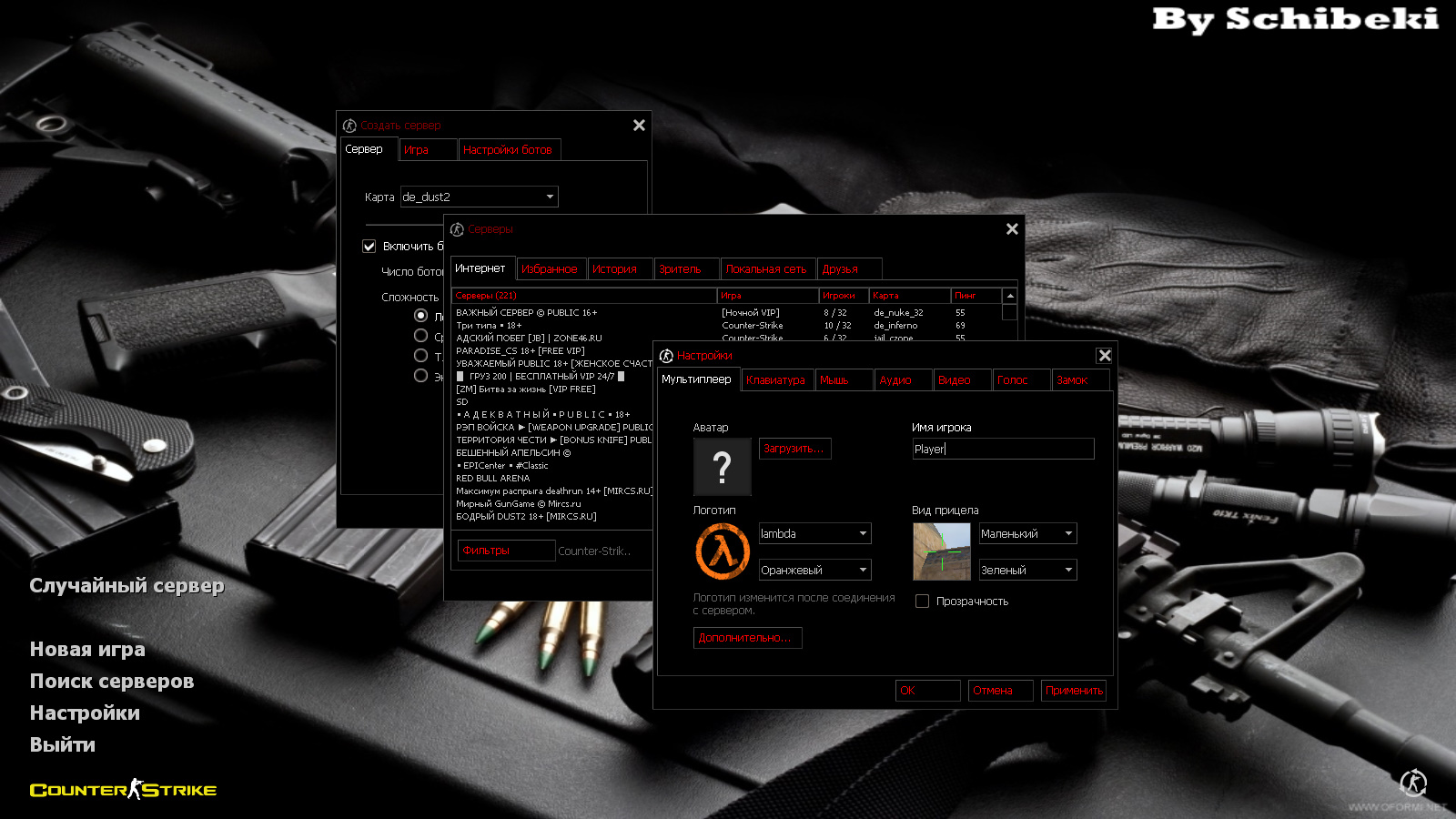Image resolution: width=1456 pixels, height=819 pixels.
Task: Open the Избранное servers tab
Action: (549, 269)
